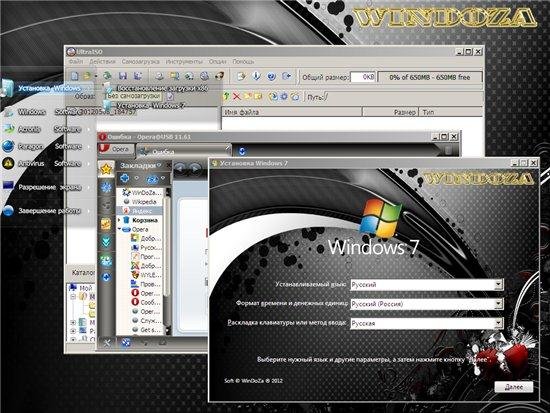The image size is (550, 413).
Task: Open the Bookmarks star panel in Opera sidebar
Action: (x=106, y=169)
